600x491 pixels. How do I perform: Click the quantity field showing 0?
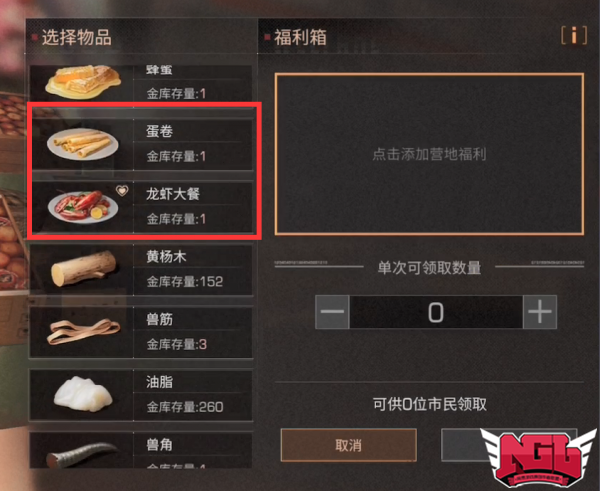(x=436, y=312)
